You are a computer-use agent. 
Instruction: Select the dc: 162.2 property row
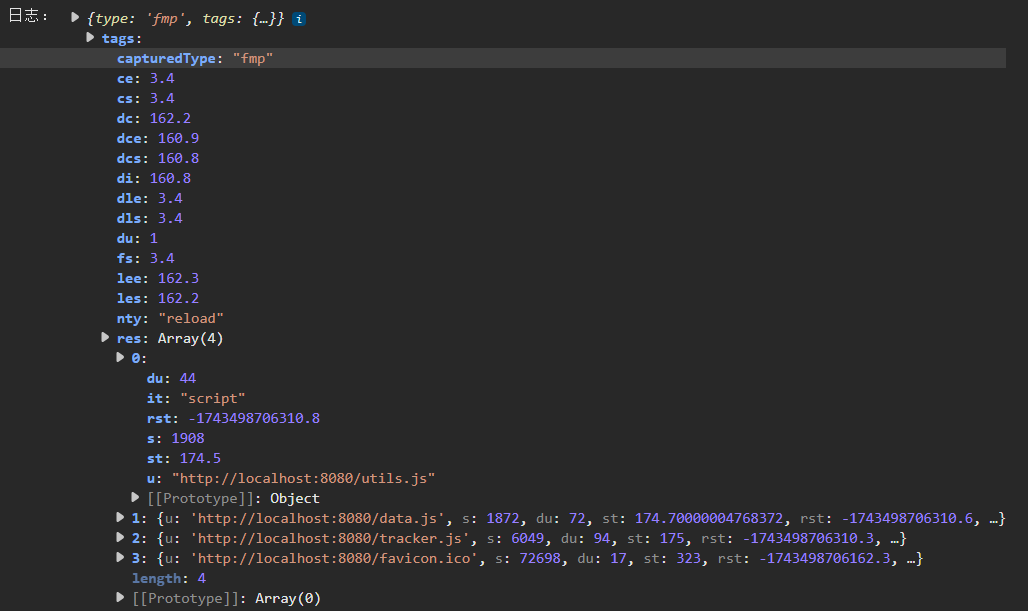click(x=154, y=118)
